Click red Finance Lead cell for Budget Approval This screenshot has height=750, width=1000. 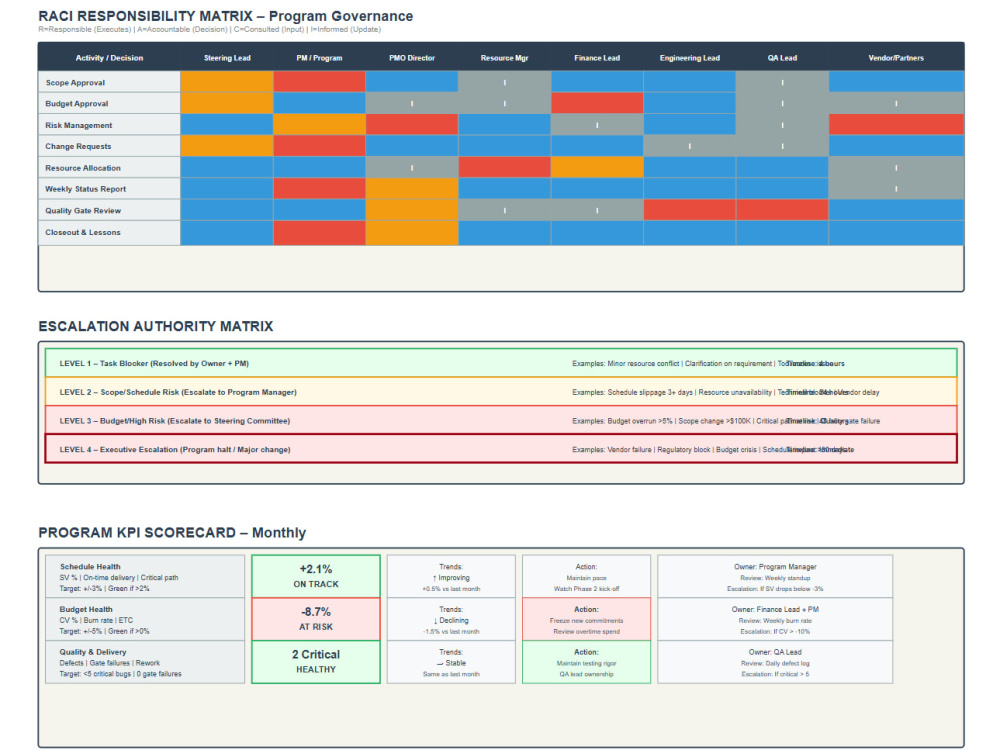tap(597, 103)
